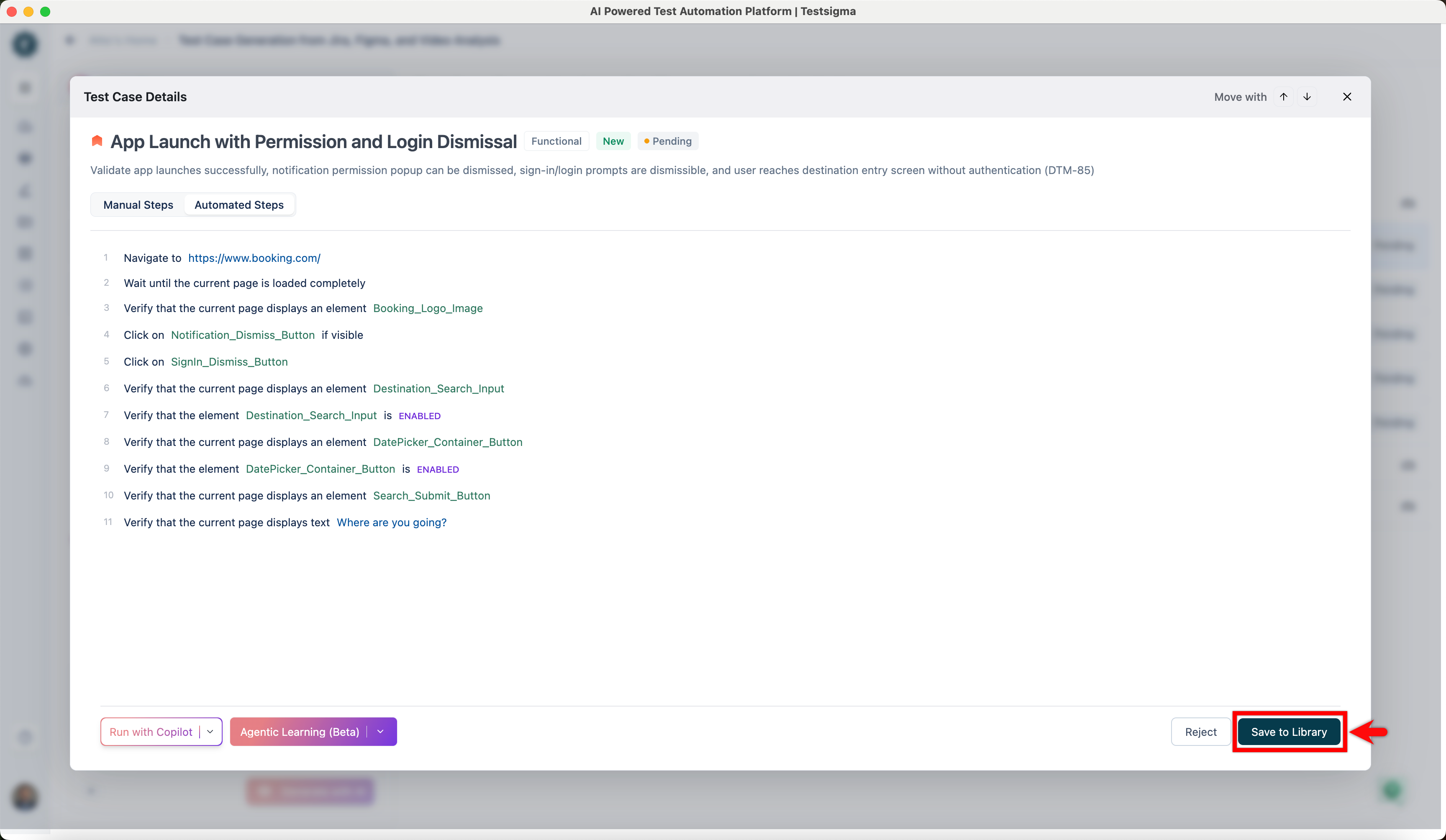Click the move down arrow icon
1446x840 pixels.
click(1307, 96)
